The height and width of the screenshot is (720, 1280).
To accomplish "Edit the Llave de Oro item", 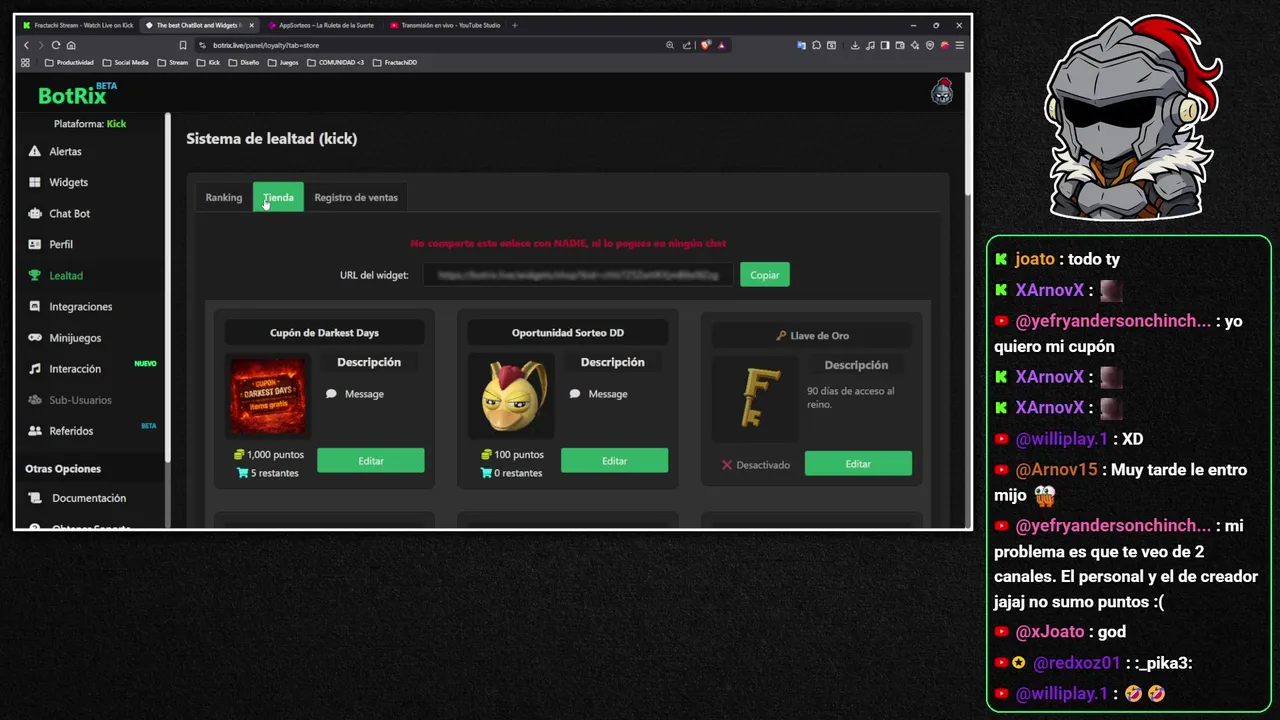I will (x=858, y=463).
